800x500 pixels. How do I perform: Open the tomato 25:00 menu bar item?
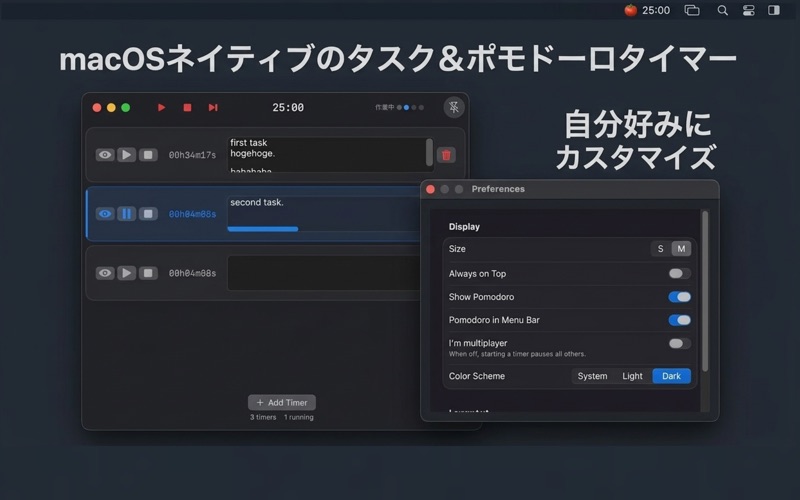pos(647,10)
